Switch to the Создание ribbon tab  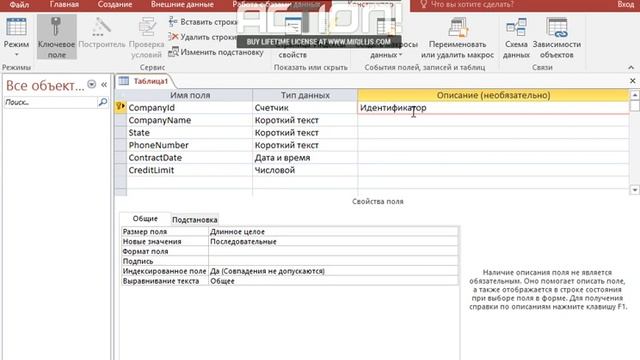tap(115, 5)
